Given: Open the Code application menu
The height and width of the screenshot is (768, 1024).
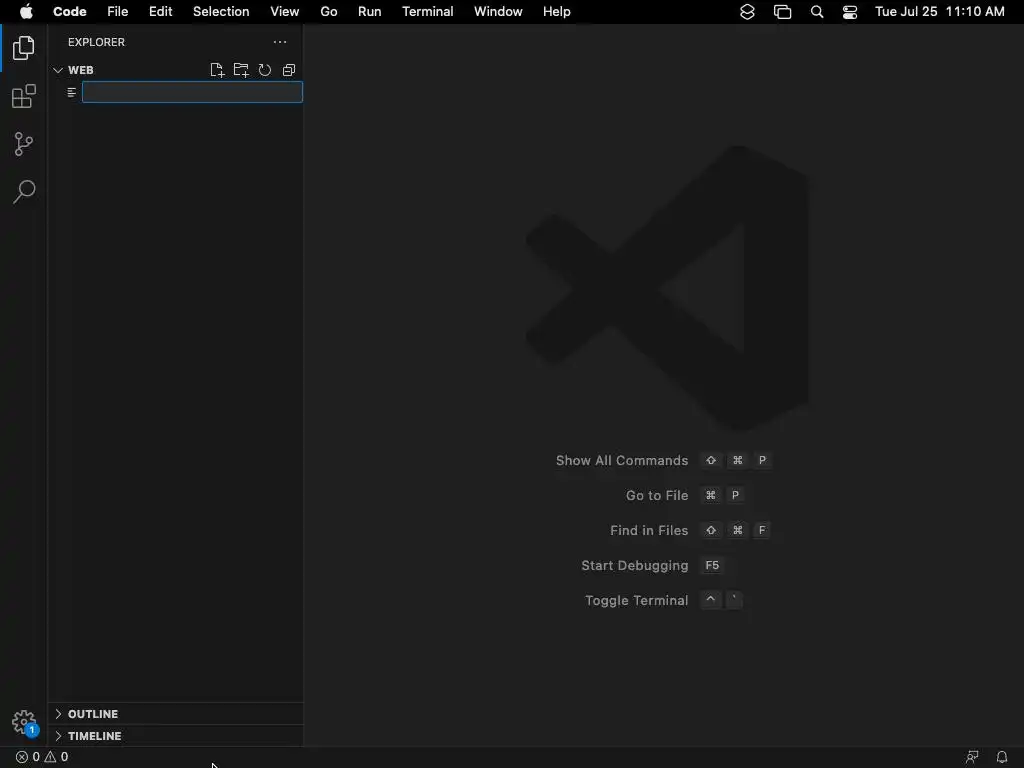Looking at the screenshot, I should 70,12.
